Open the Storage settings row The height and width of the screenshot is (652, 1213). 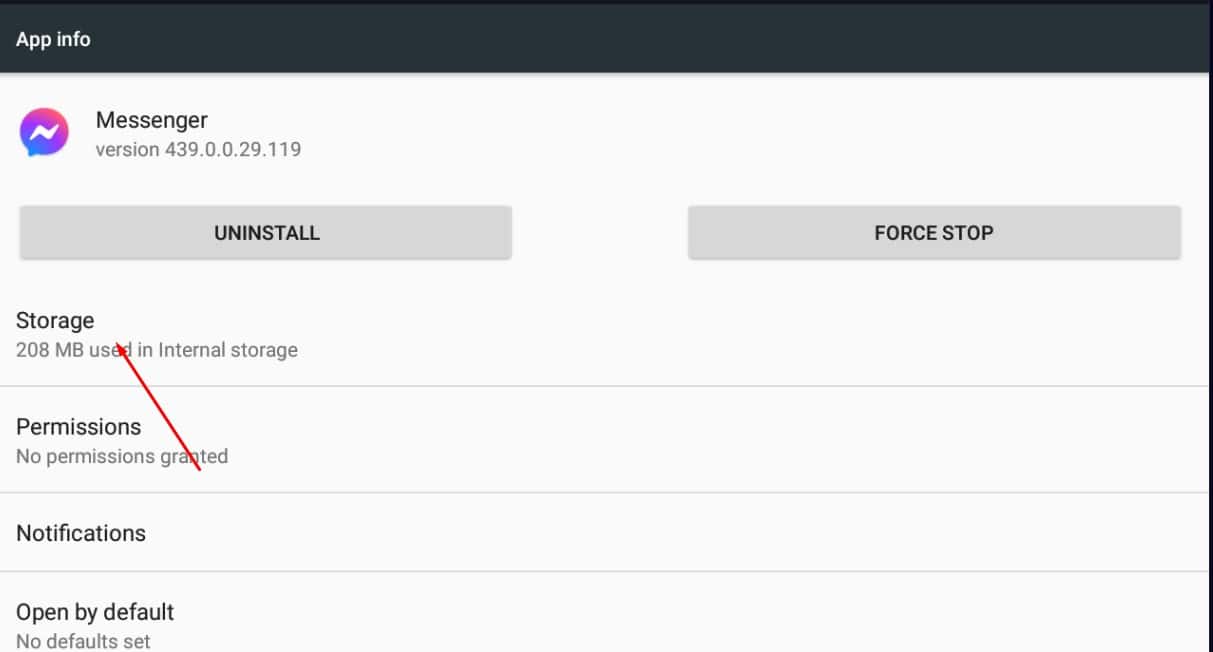55,321
